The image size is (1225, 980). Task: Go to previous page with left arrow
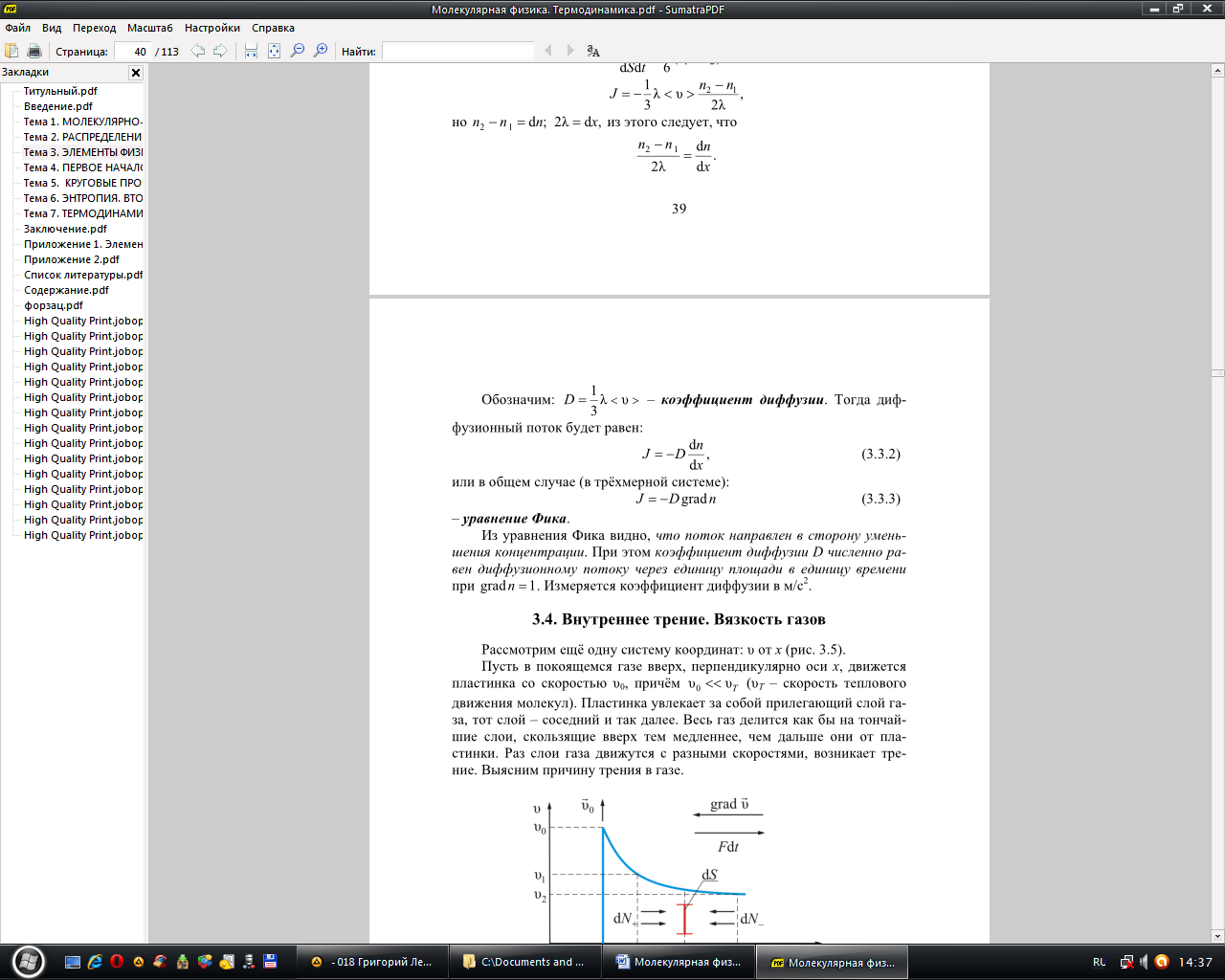point(198,51)
